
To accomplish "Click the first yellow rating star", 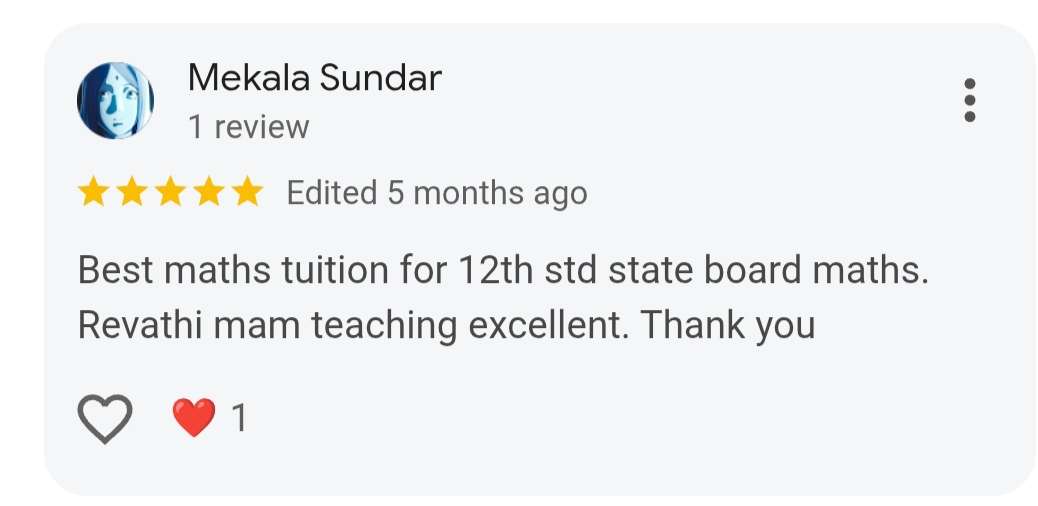I will 93,192.
